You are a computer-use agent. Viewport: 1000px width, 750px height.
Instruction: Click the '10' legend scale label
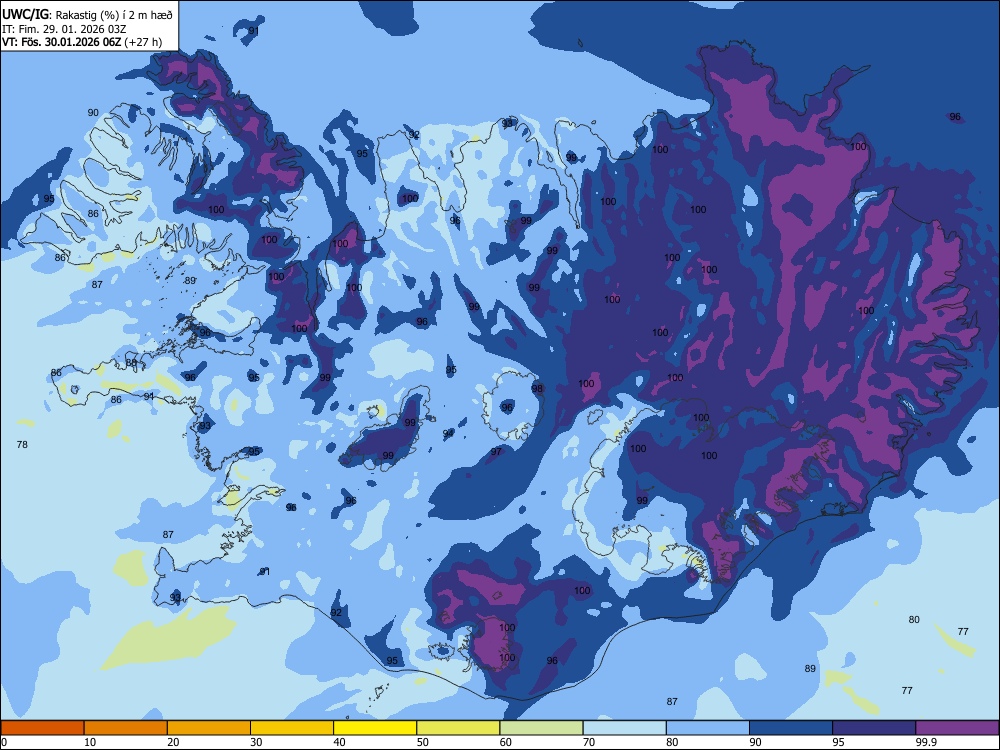[90, 742]
